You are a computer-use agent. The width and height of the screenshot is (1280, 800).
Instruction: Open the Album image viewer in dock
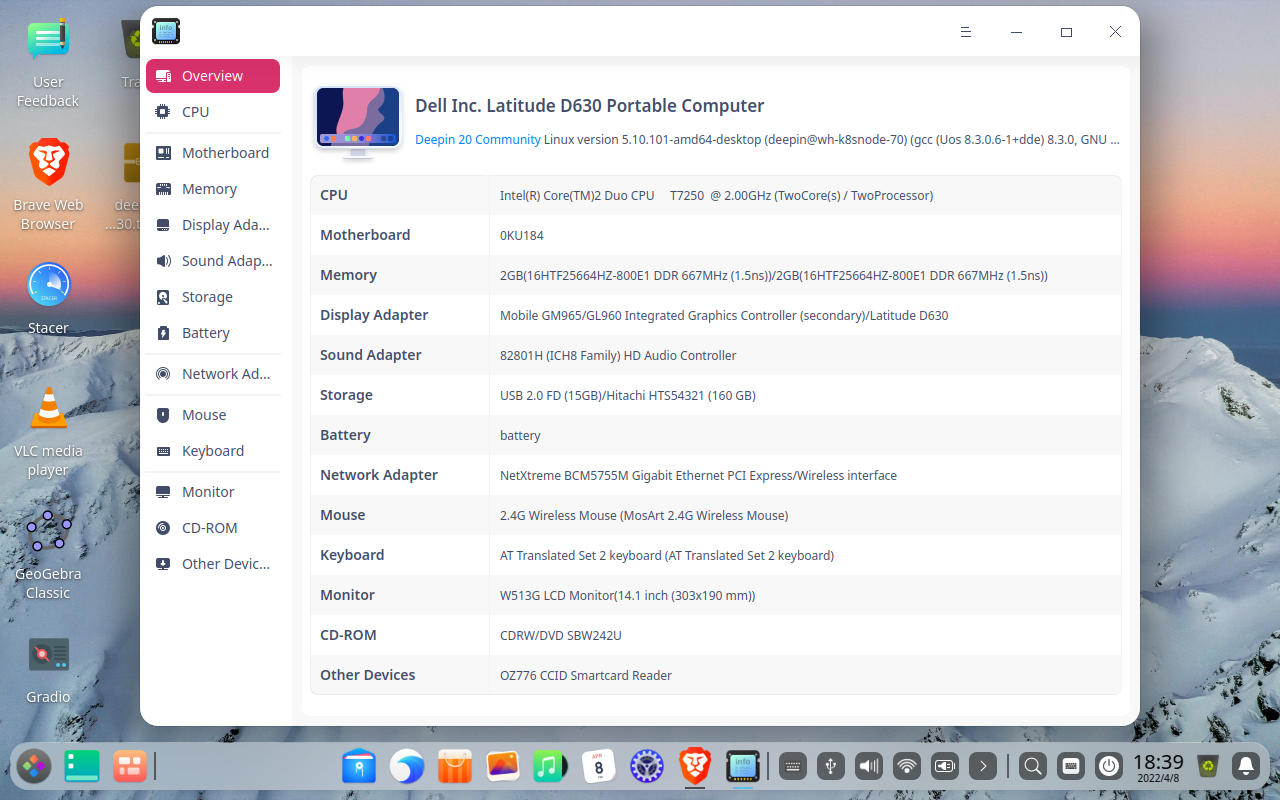point(503,767)
